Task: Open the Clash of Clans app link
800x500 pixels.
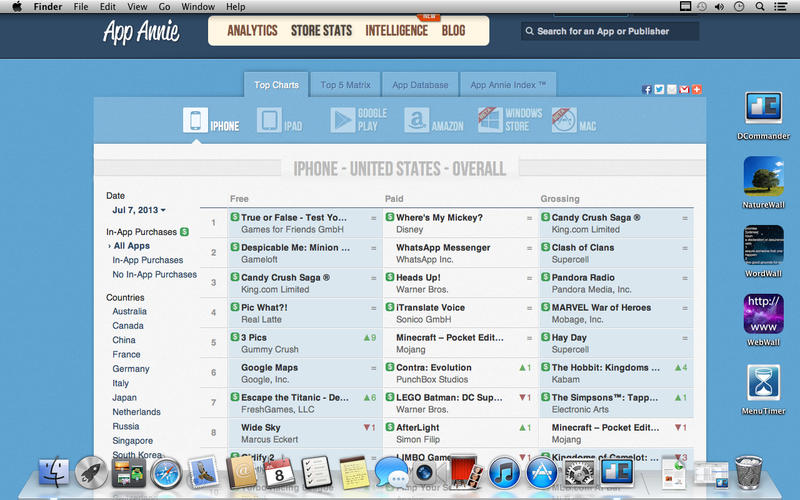Action: point(583,247)
